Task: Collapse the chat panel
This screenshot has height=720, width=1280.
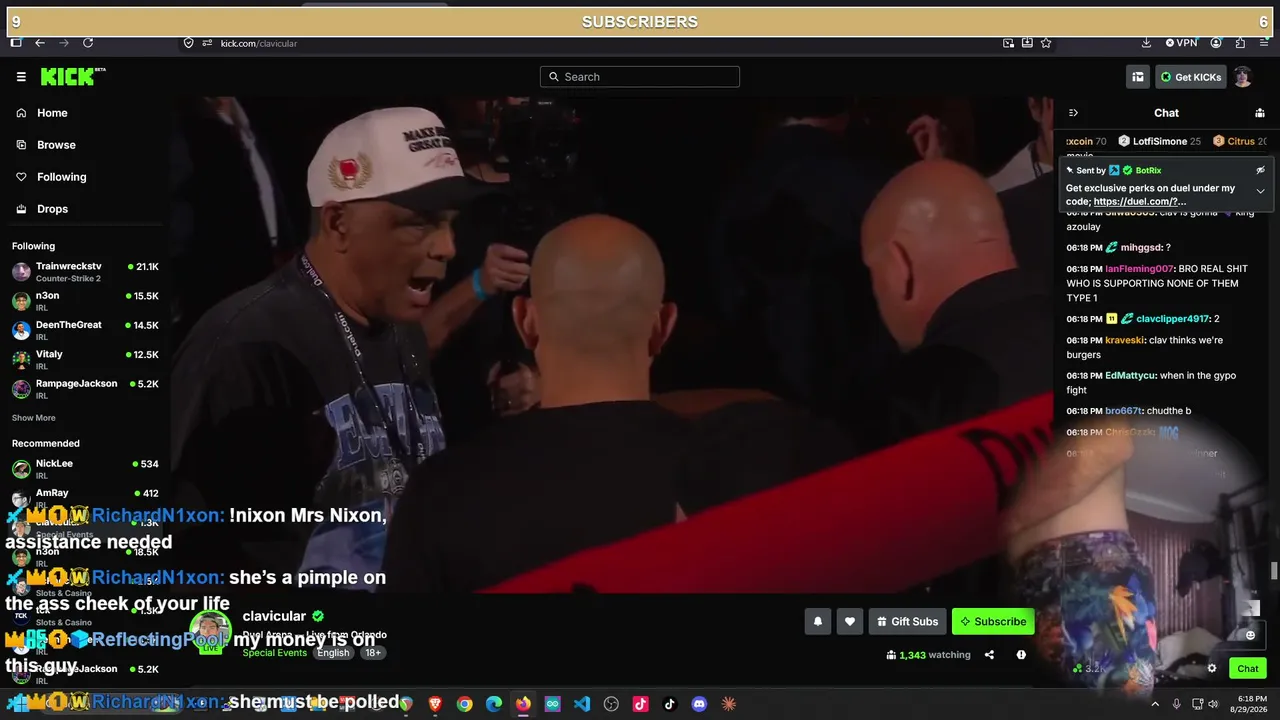Action: pyautogui.click(x=1073, y=113)
